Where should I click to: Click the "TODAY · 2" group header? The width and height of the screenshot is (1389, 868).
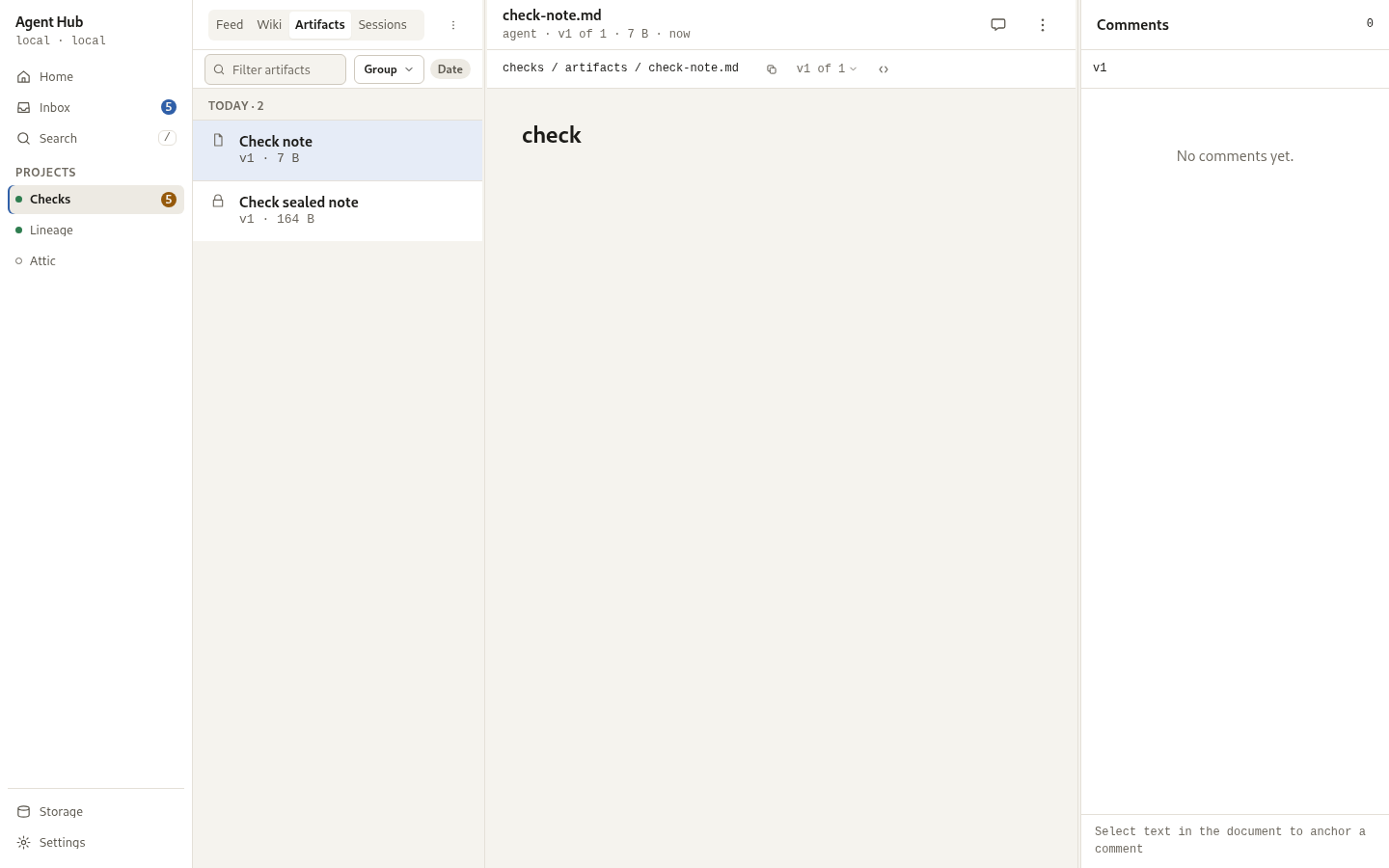[x=236, y=106]
